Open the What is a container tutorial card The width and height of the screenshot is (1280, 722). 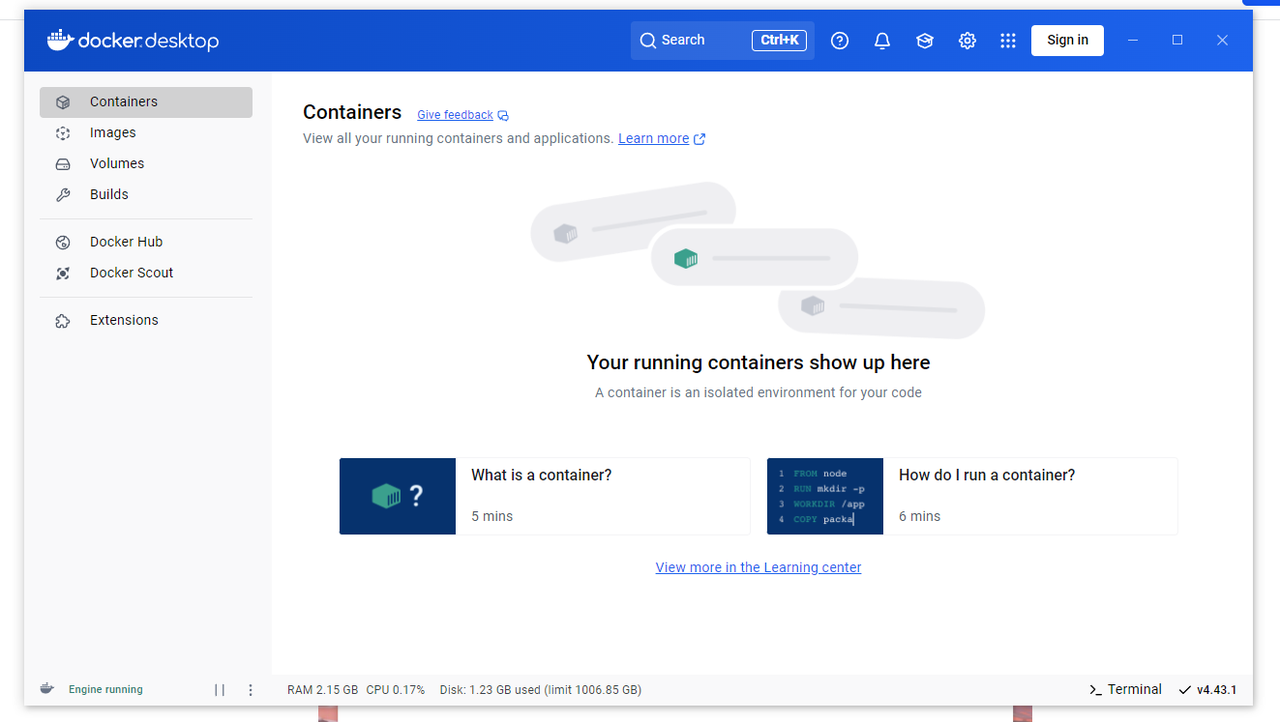coord(545,496)
